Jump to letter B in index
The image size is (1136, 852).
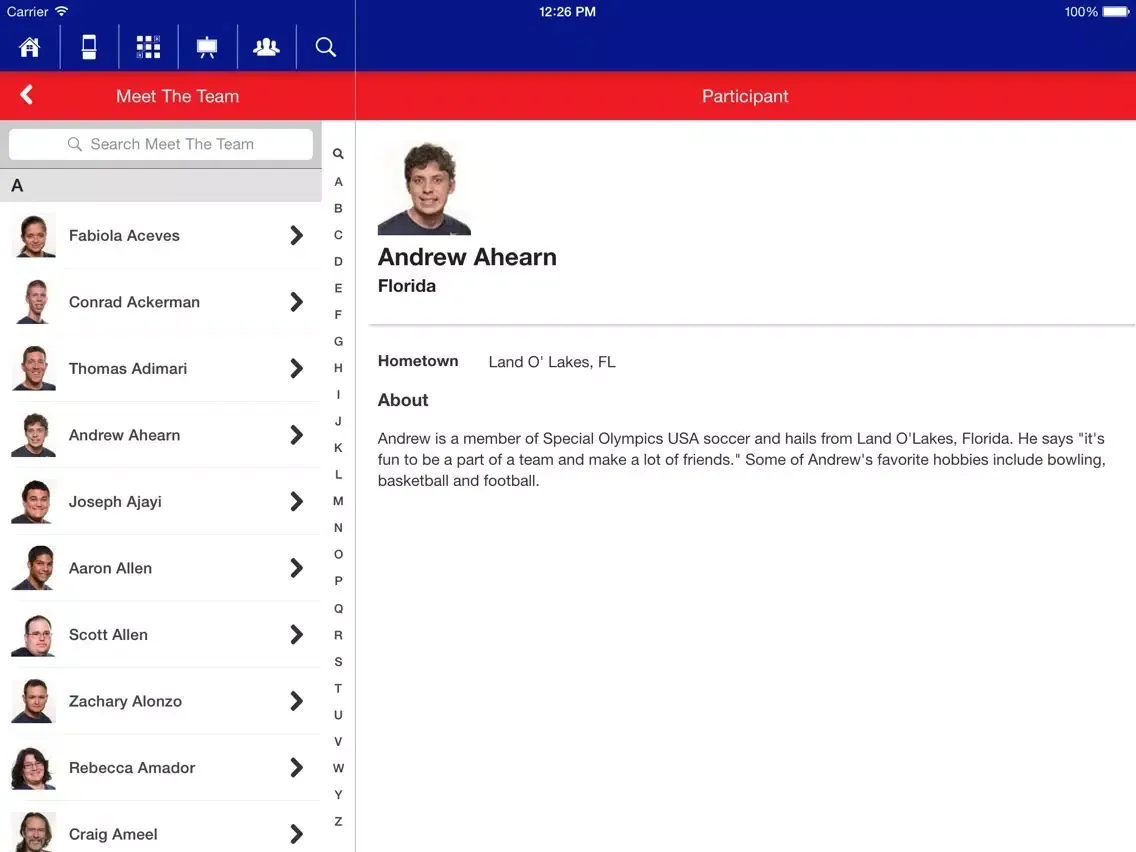tap(338, 208)
